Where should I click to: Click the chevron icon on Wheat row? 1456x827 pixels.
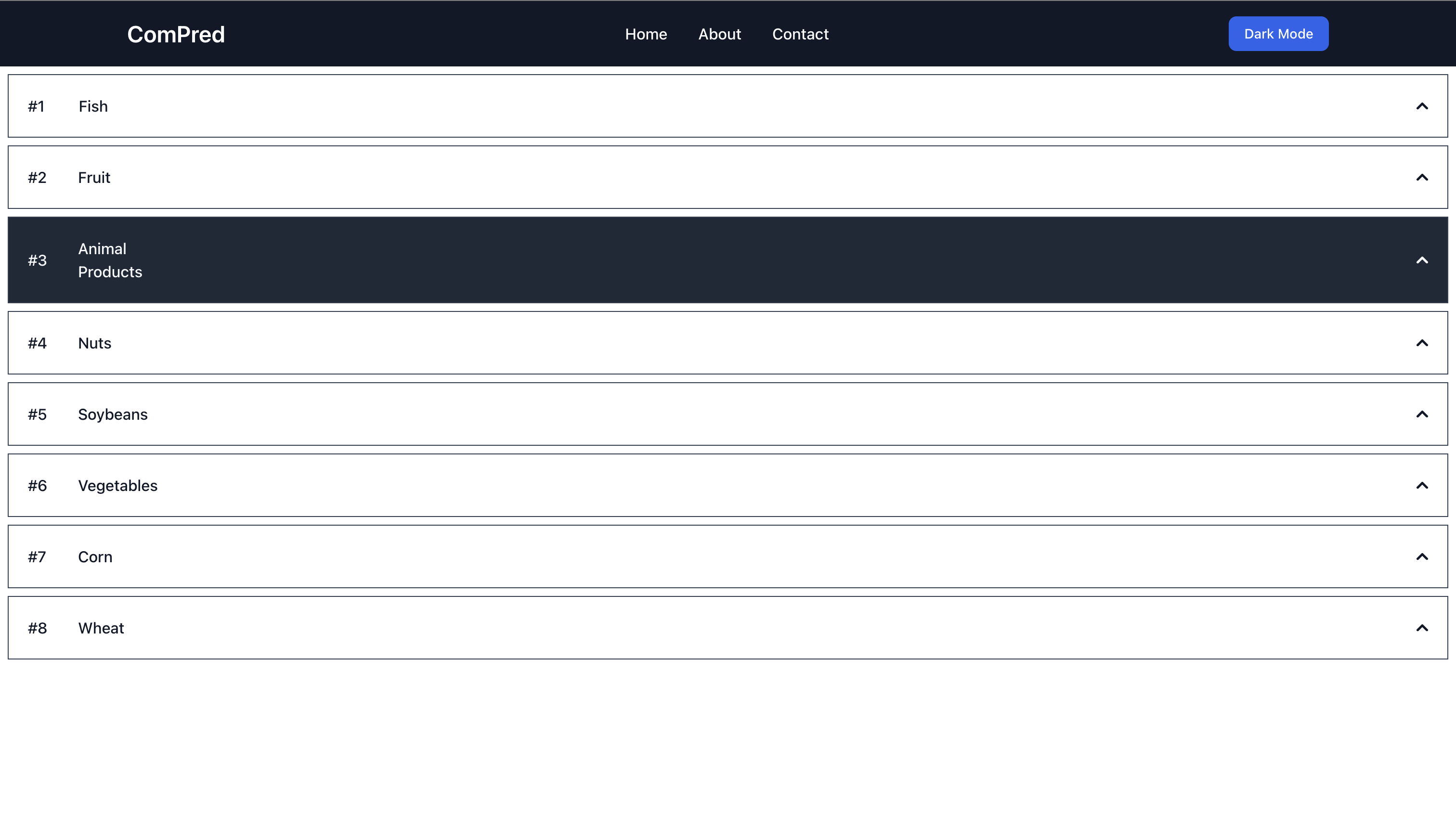[x=1421, y=628]
